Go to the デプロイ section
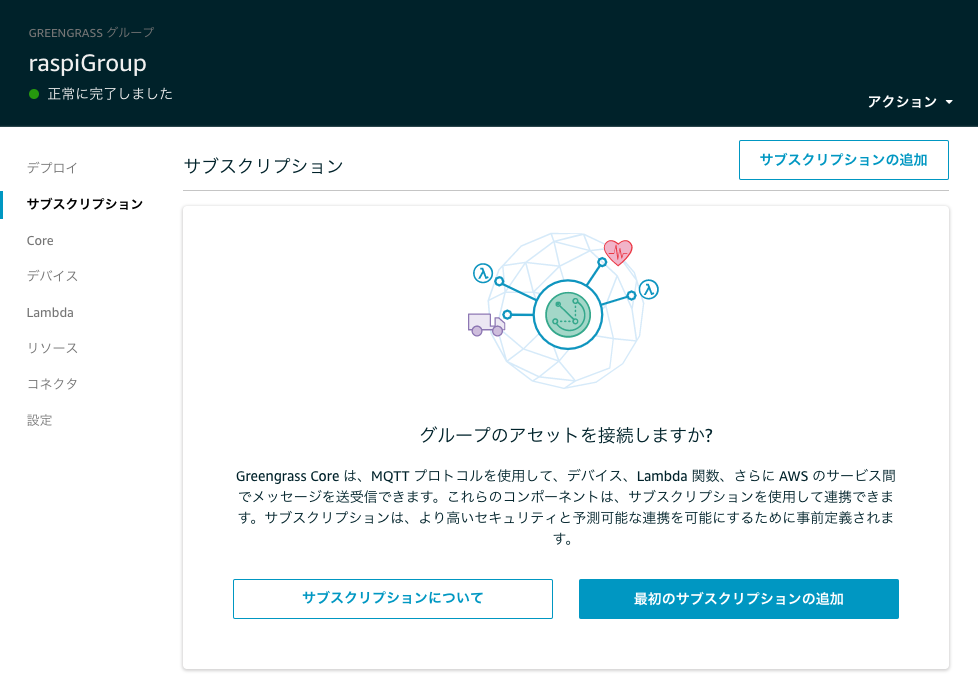978x689 pixels. pos(52,168)
